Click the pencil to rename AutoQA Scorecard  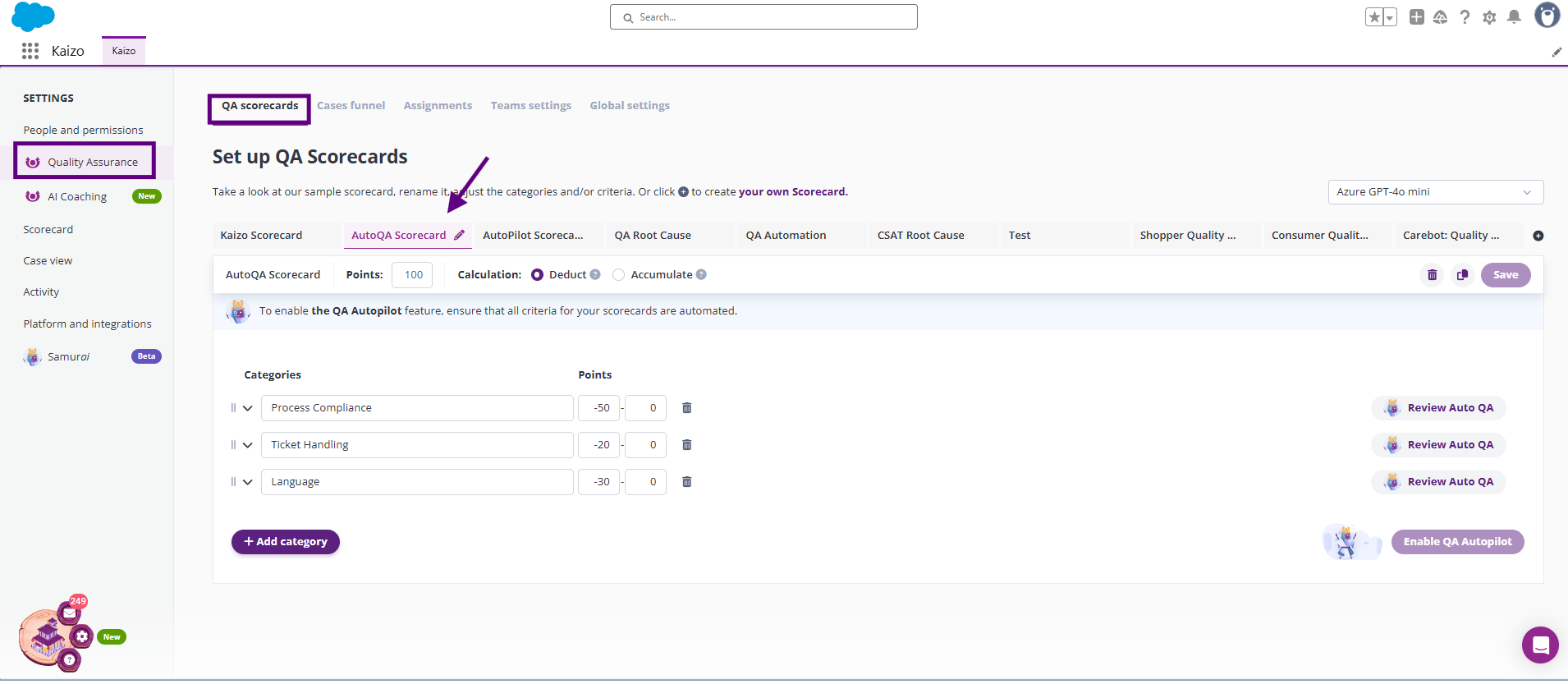pyautogui.click(x=459, y=235)
